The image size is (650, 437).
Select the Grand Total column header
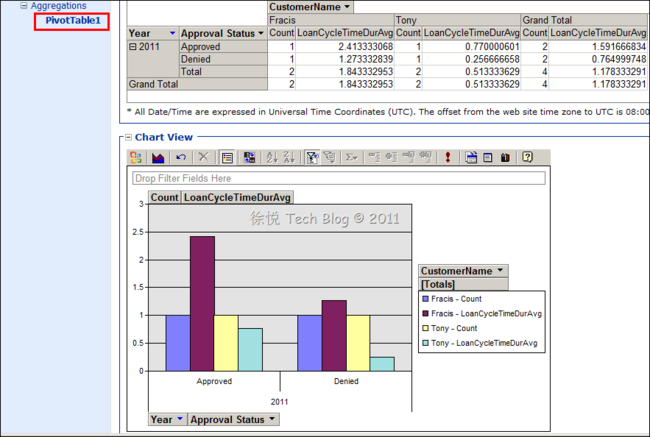click(584, 20)
